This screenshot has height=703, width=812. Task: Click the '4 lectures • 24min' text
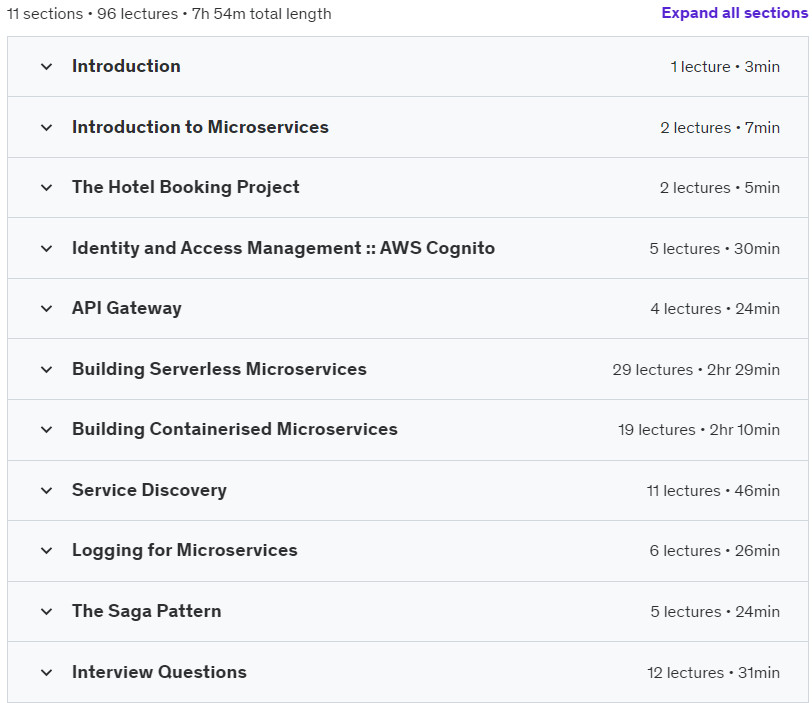(x=715, y=309)
